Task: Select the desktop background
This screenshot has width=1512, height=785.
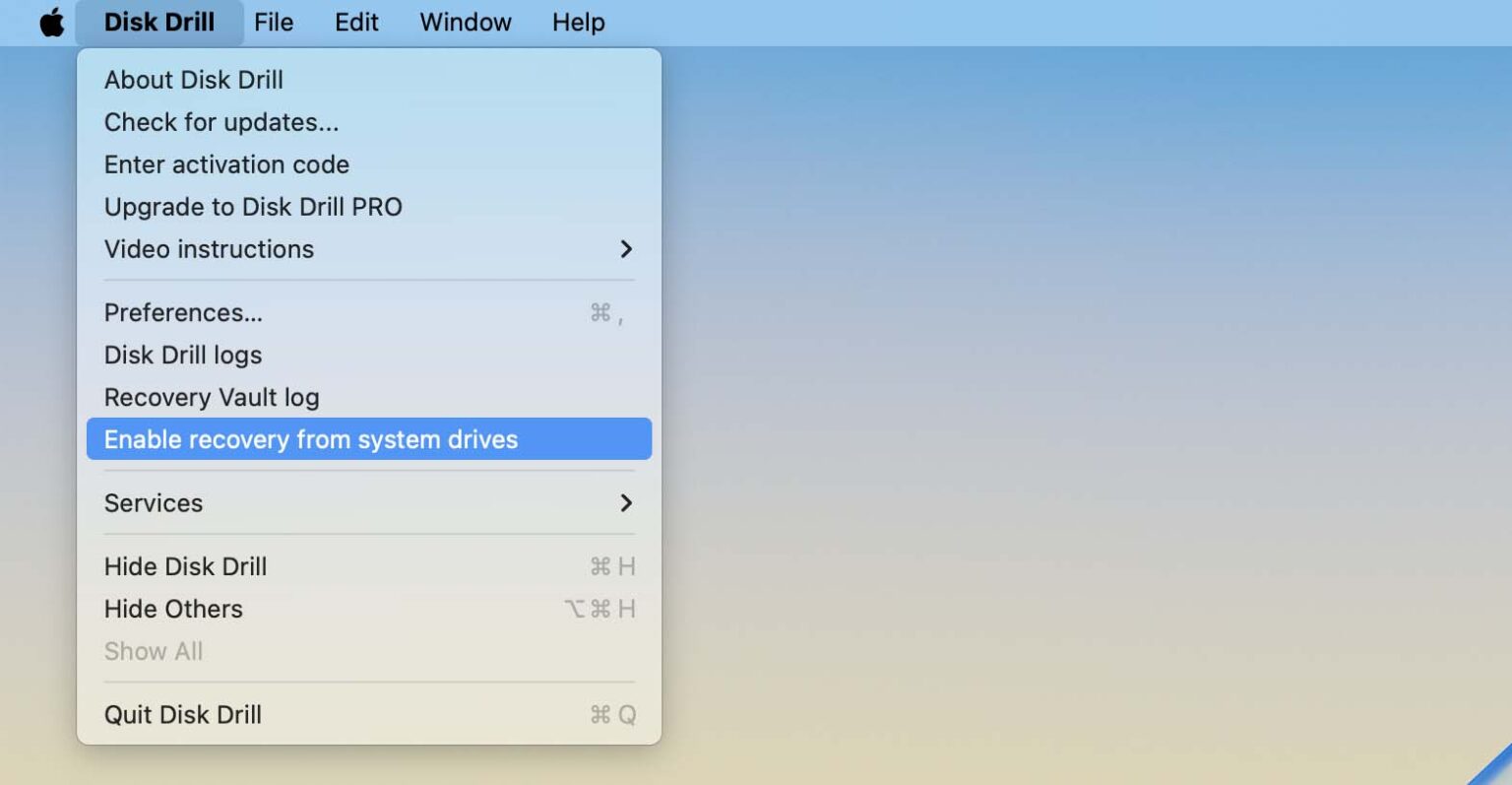Action: (1083, 394)
